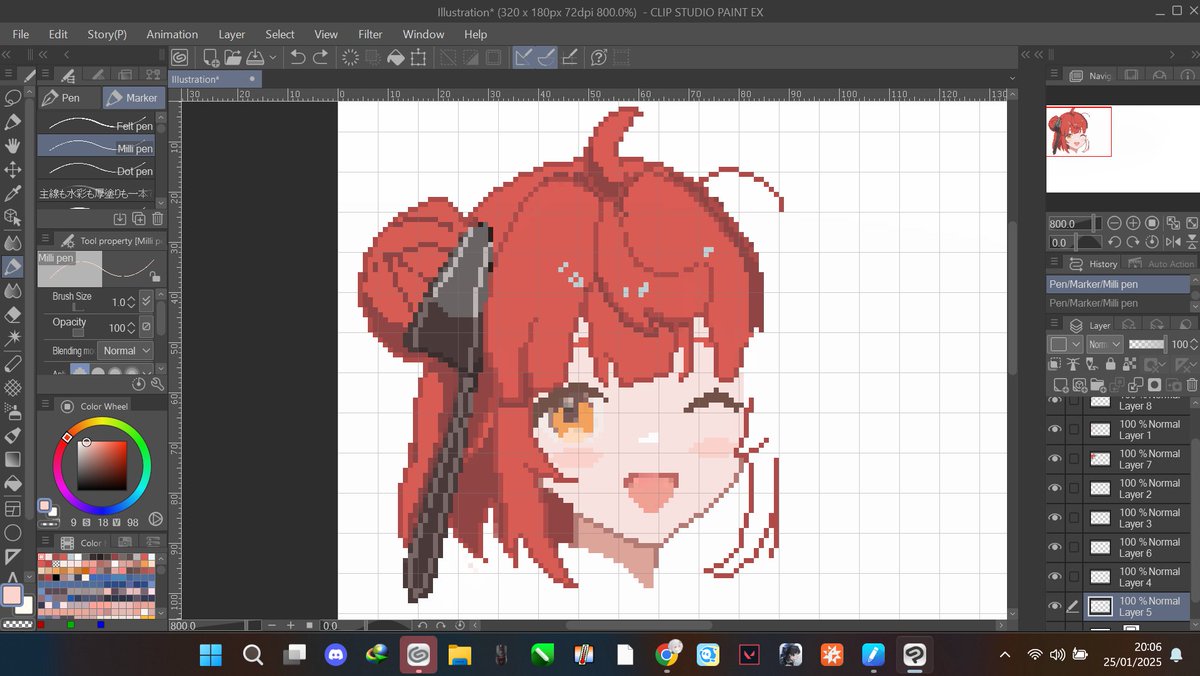Select the Lasso selection tool
1200x676 pixels.
13,98
